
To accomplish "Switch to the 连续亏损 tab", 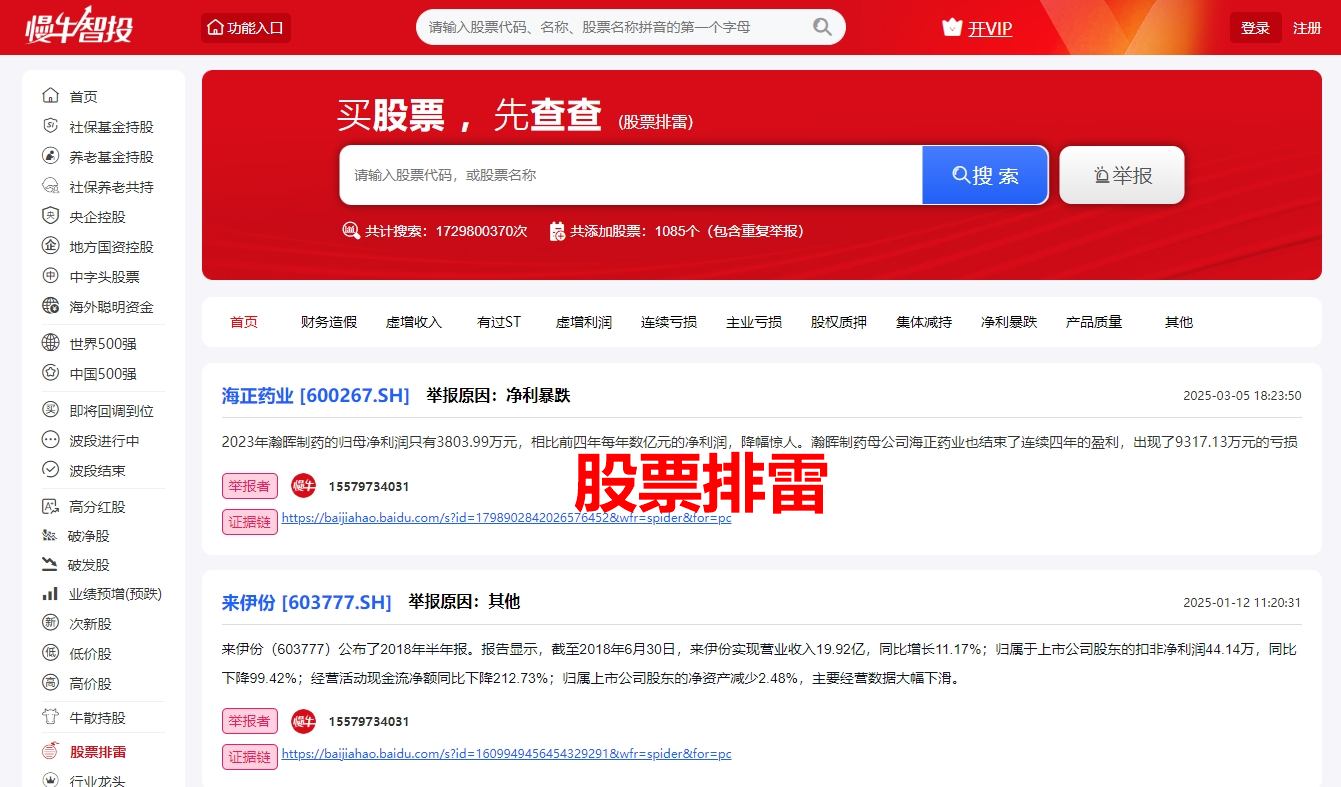I will click(x=669, y=322).
